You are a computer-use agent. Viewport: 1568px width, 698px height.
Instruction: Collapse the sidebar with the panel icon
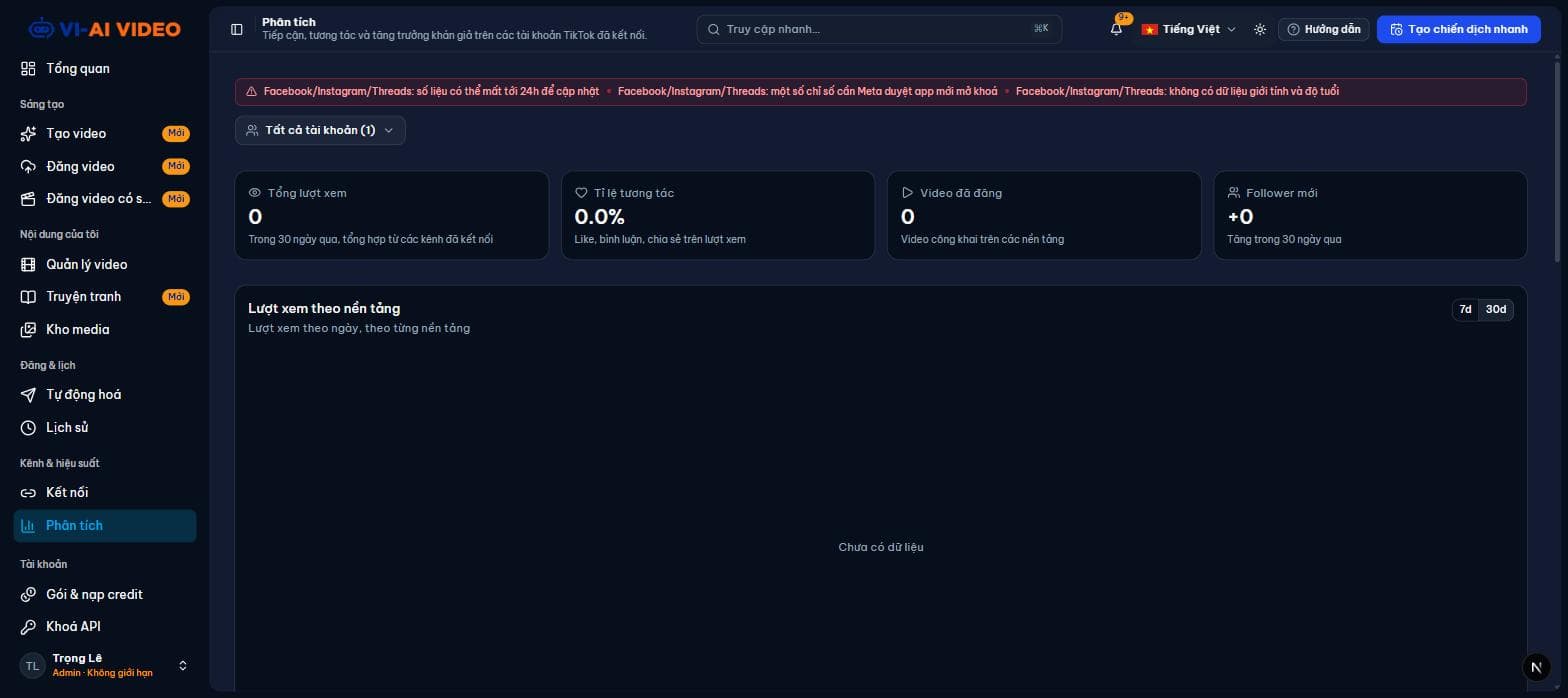[237, 29]
